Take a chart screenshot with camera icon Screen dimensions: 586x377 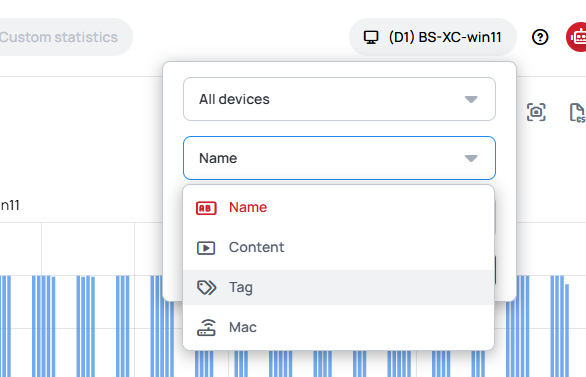coord(536,112)
